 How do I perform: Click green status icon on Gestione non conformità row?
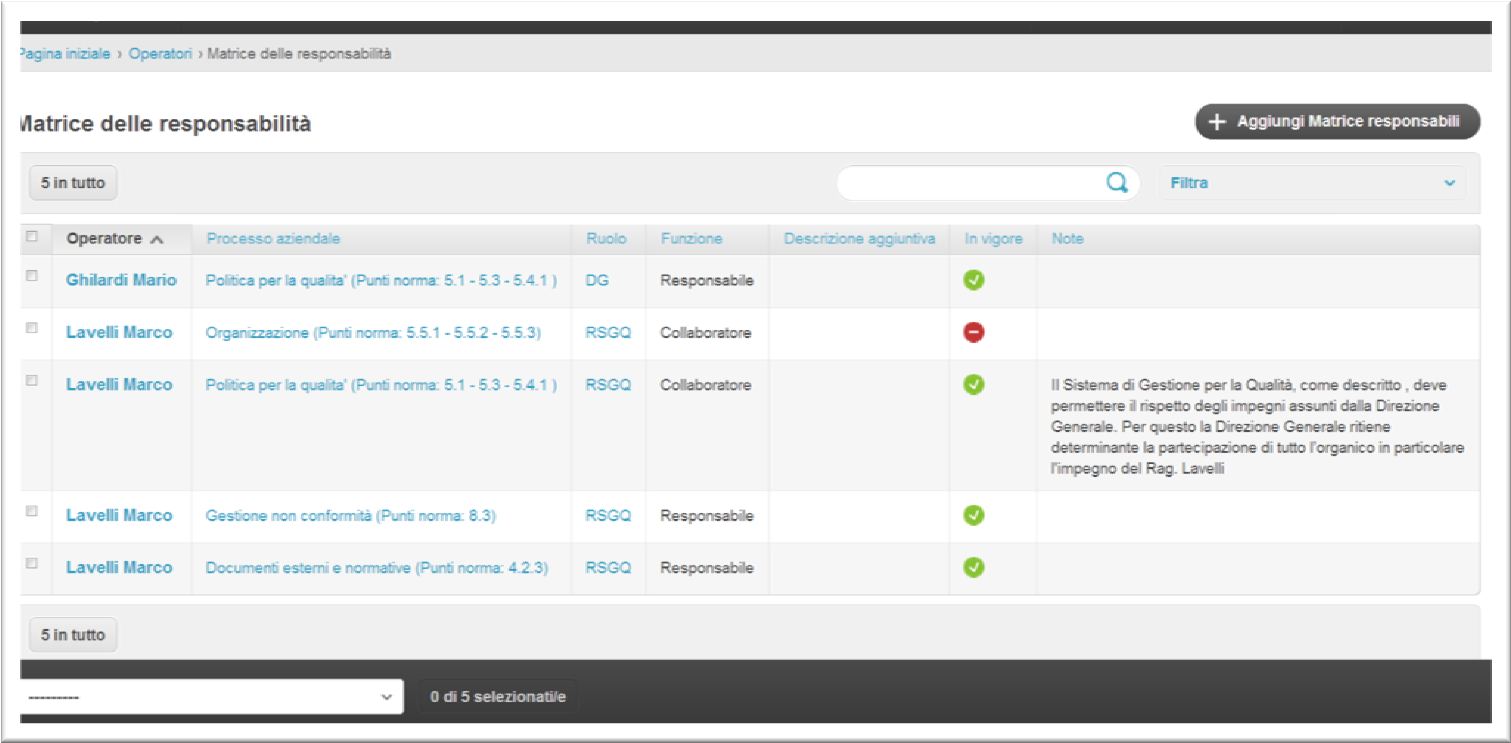click(x=973, y=515)
